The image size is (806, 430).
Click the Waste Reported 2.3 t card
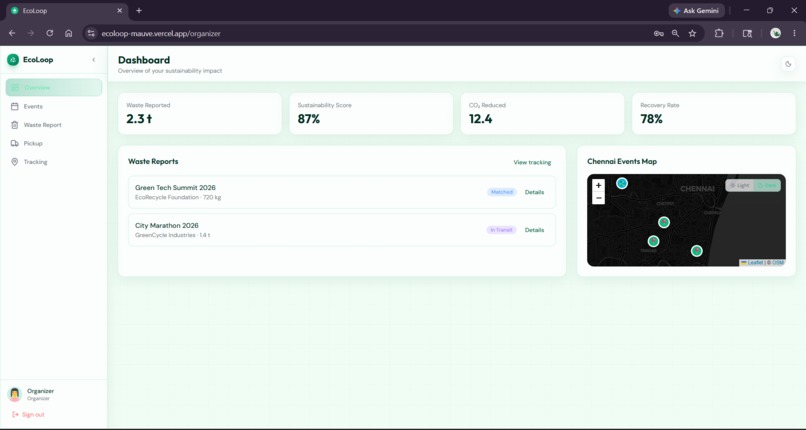(x=199, y=114)
